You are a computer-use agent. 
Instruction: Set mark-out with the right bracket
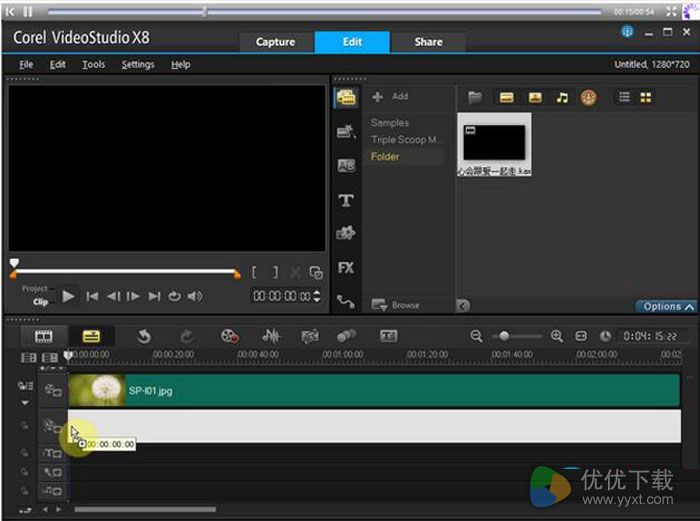(x=275, y=272)
